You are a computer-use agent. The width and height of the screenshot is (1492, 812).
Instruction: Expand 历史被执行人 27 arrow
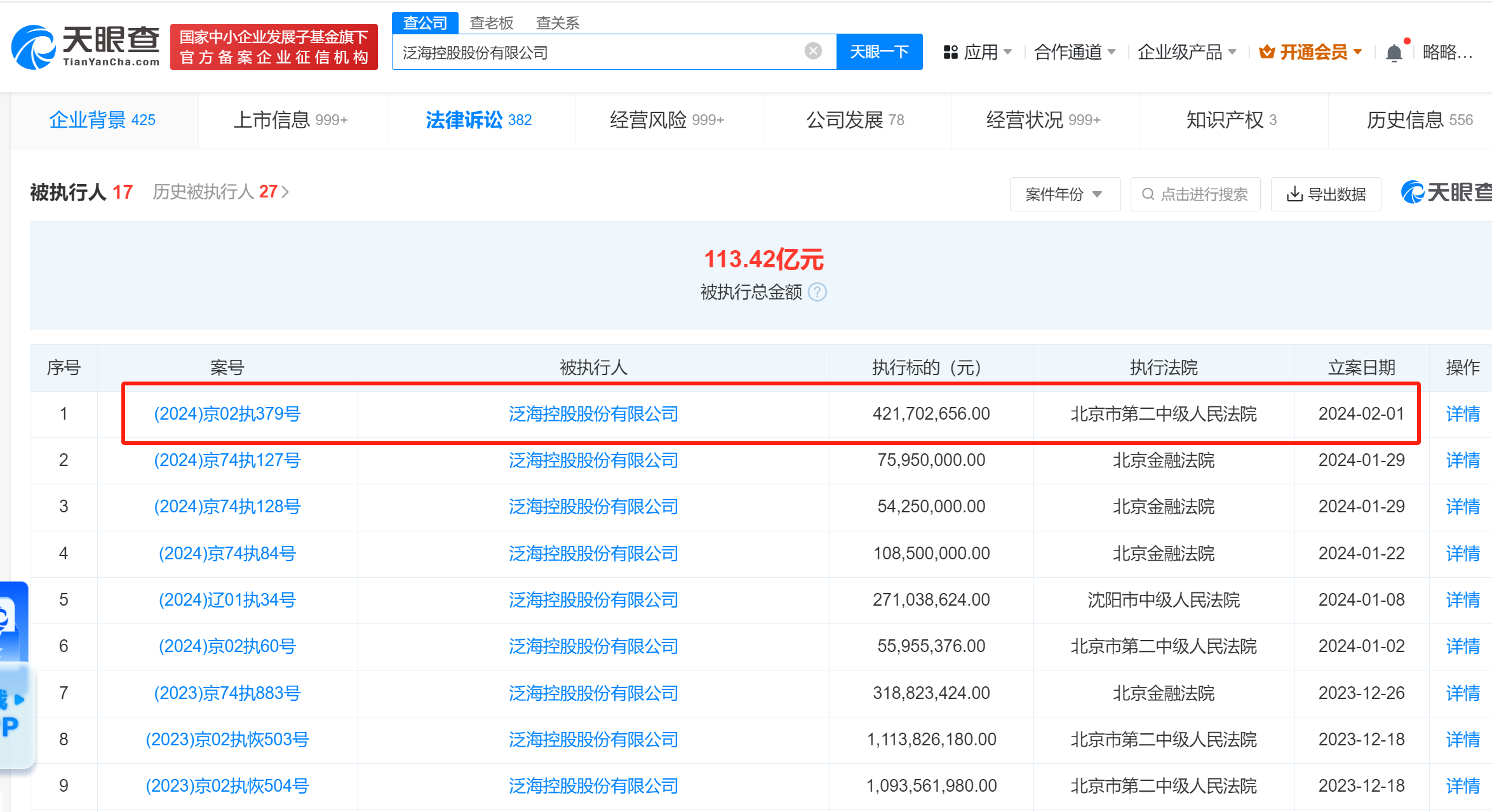285,192
